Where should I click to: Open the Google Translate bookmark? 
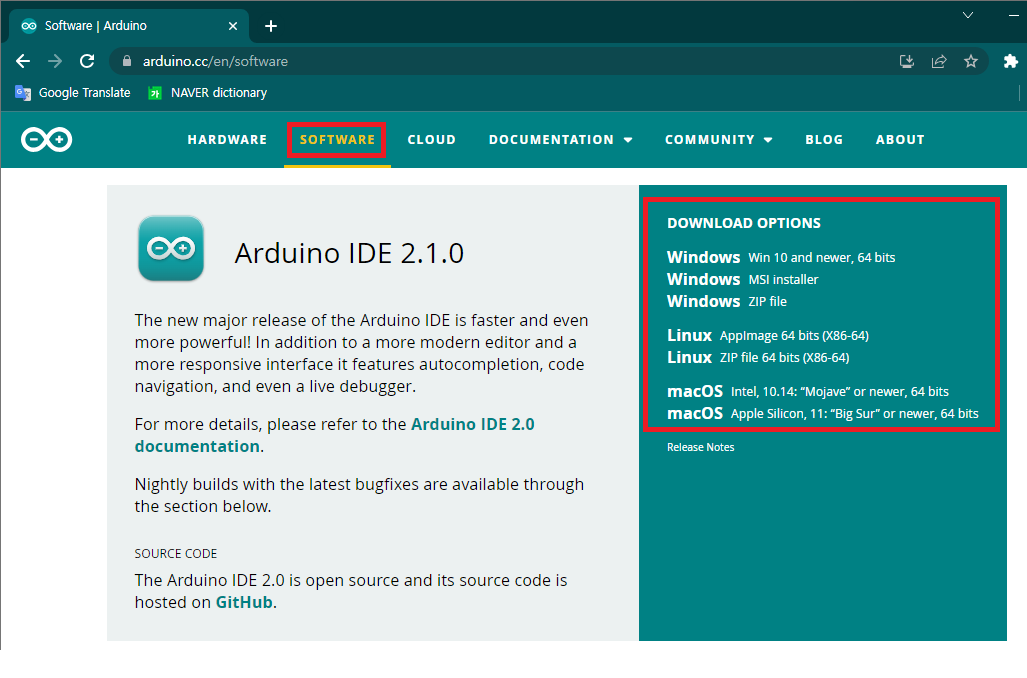[x=73, y=93]
